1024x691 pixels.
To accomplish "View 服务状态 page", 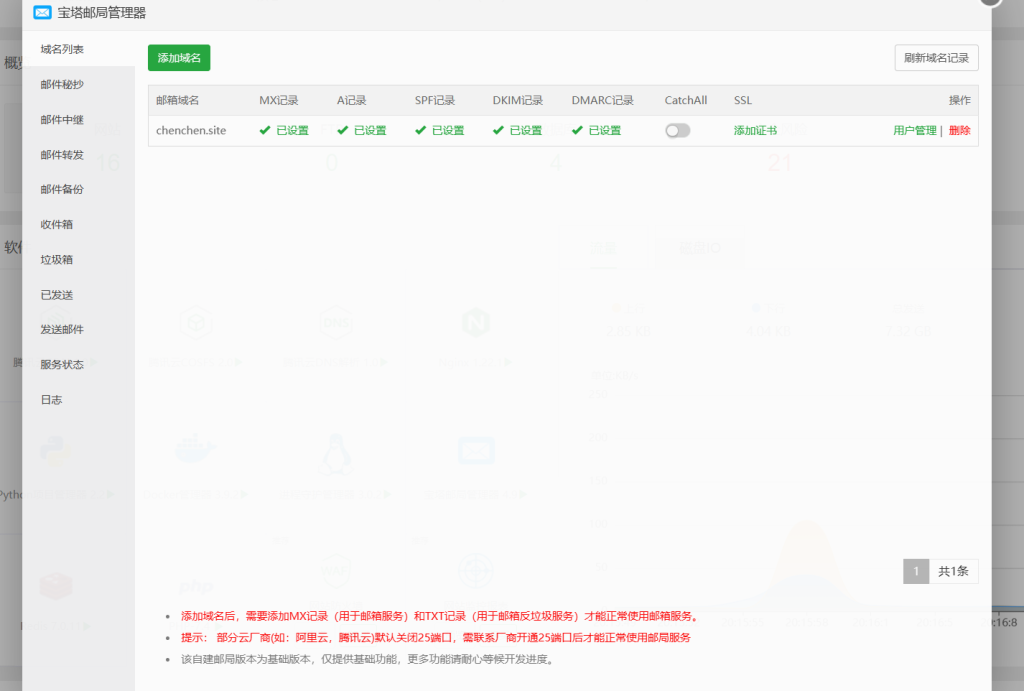I will 62,365.
